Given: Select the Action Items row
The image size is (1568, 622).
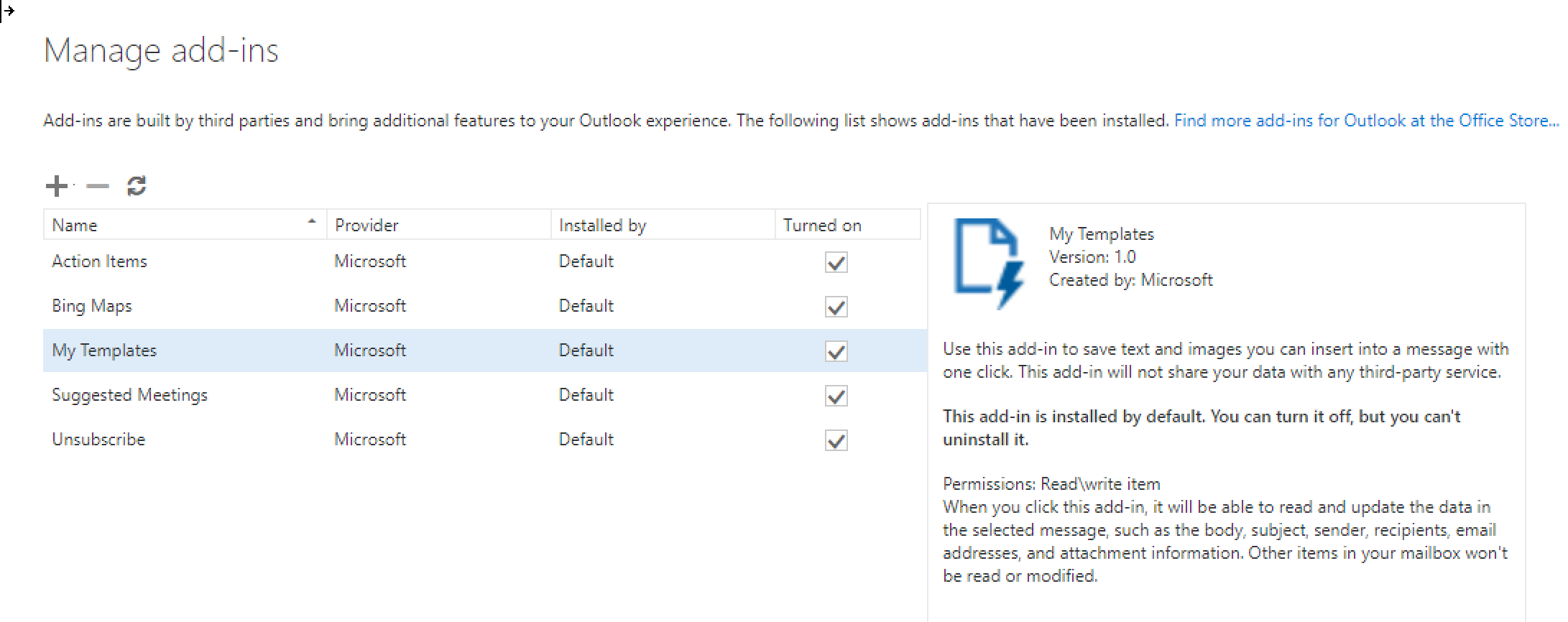Looking at the screenshot, I should click(x=99, y=261).
